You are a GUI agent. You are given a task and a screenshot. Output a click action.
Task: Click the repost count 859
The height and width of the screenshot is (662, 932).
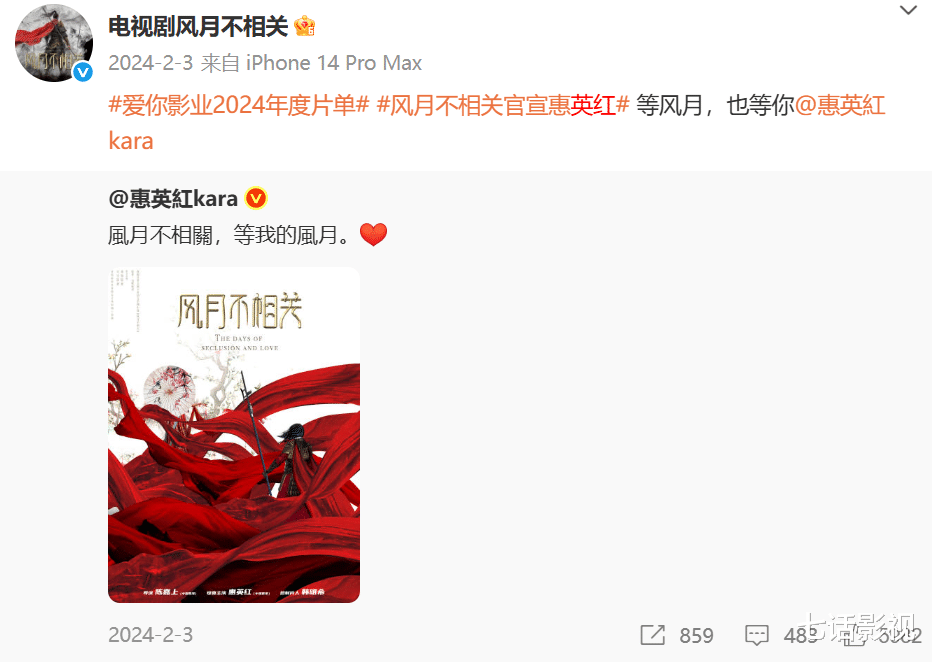[x=696, y=635]
